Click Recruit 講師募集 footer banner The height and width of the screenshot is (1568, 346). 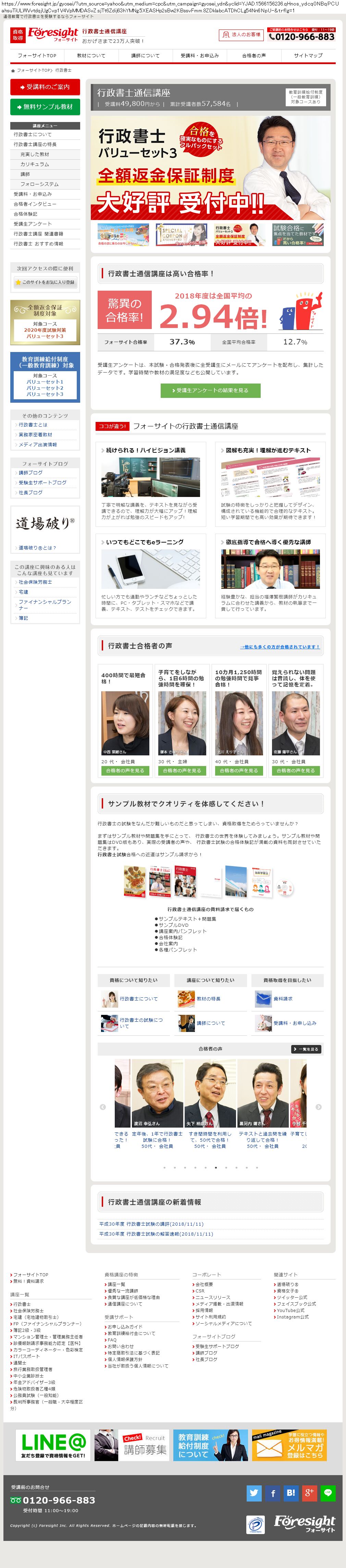coord(131,1445)
